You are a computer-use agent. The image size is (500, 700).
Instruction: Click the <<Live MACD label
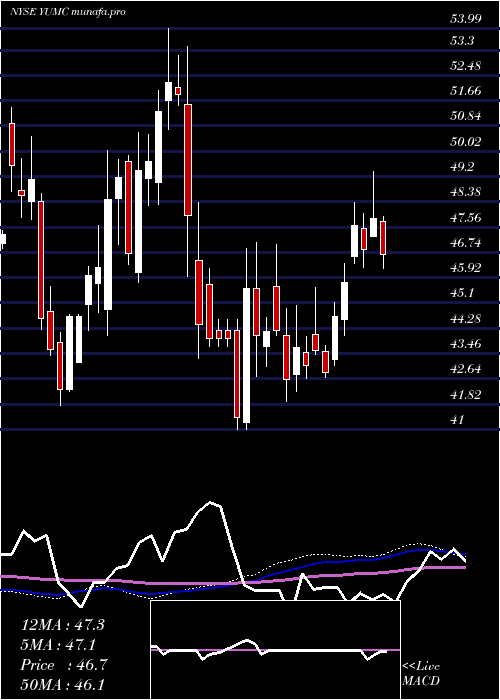421,673
